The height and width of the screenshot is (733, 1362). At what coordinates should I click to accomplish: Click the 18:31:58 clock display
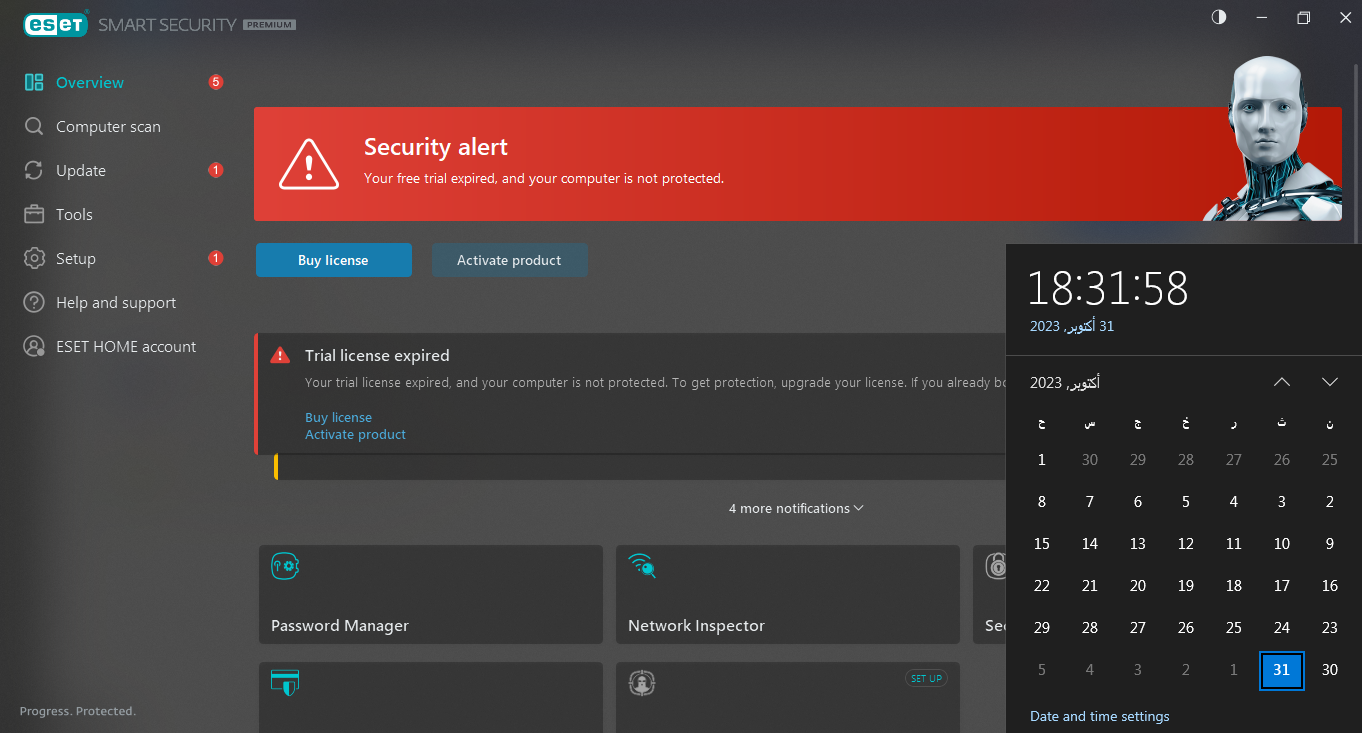pyautogui.click(x=1108, y=289)
